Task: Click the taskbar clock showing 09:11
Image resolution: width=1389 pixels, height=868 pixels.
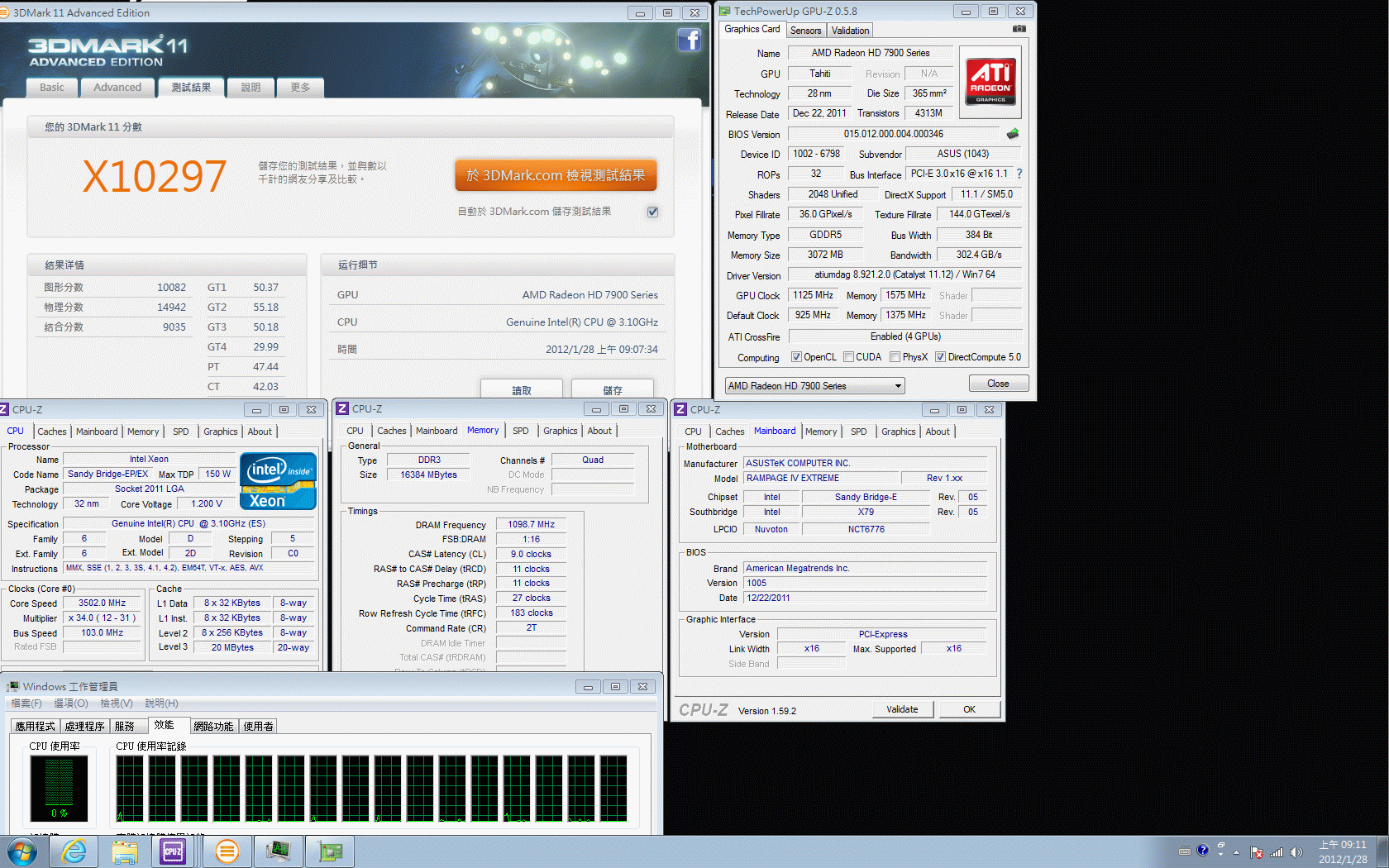Action: pyautogui.click(x=1343, y=852)
